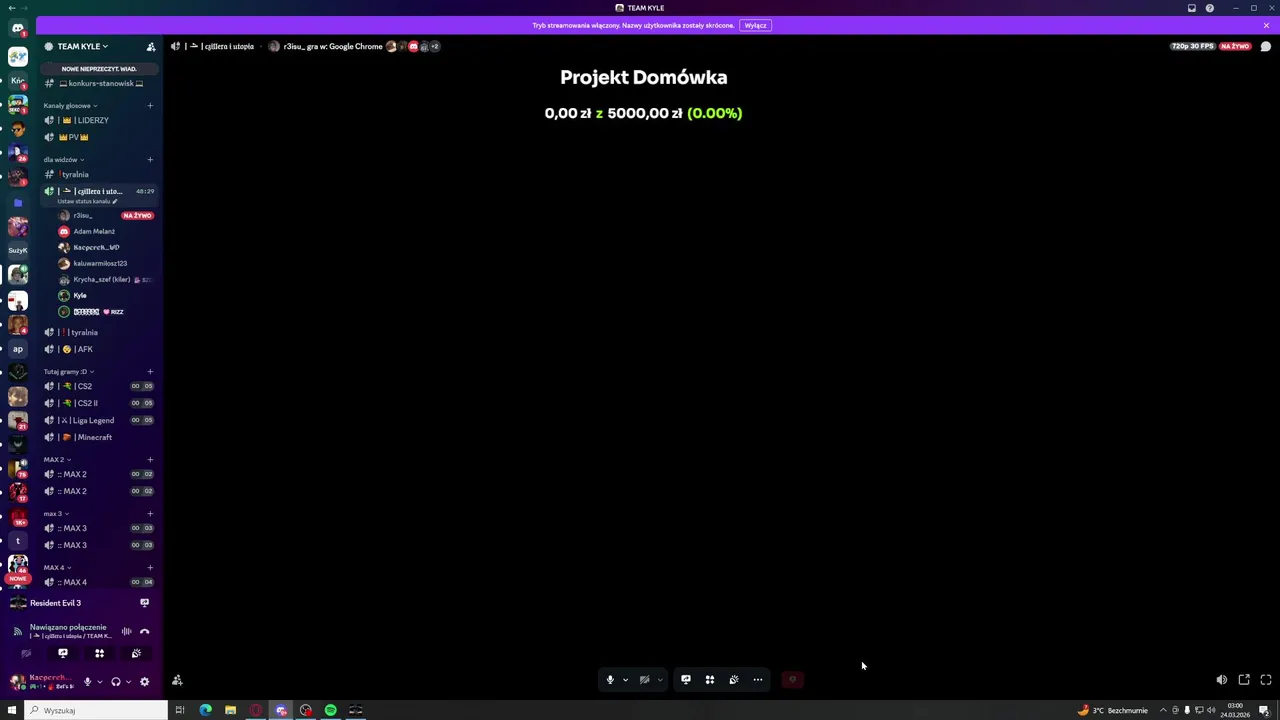Open Microsoft Edge from taskbar
Screen dimensions: 1280x720
click(205, 710)
